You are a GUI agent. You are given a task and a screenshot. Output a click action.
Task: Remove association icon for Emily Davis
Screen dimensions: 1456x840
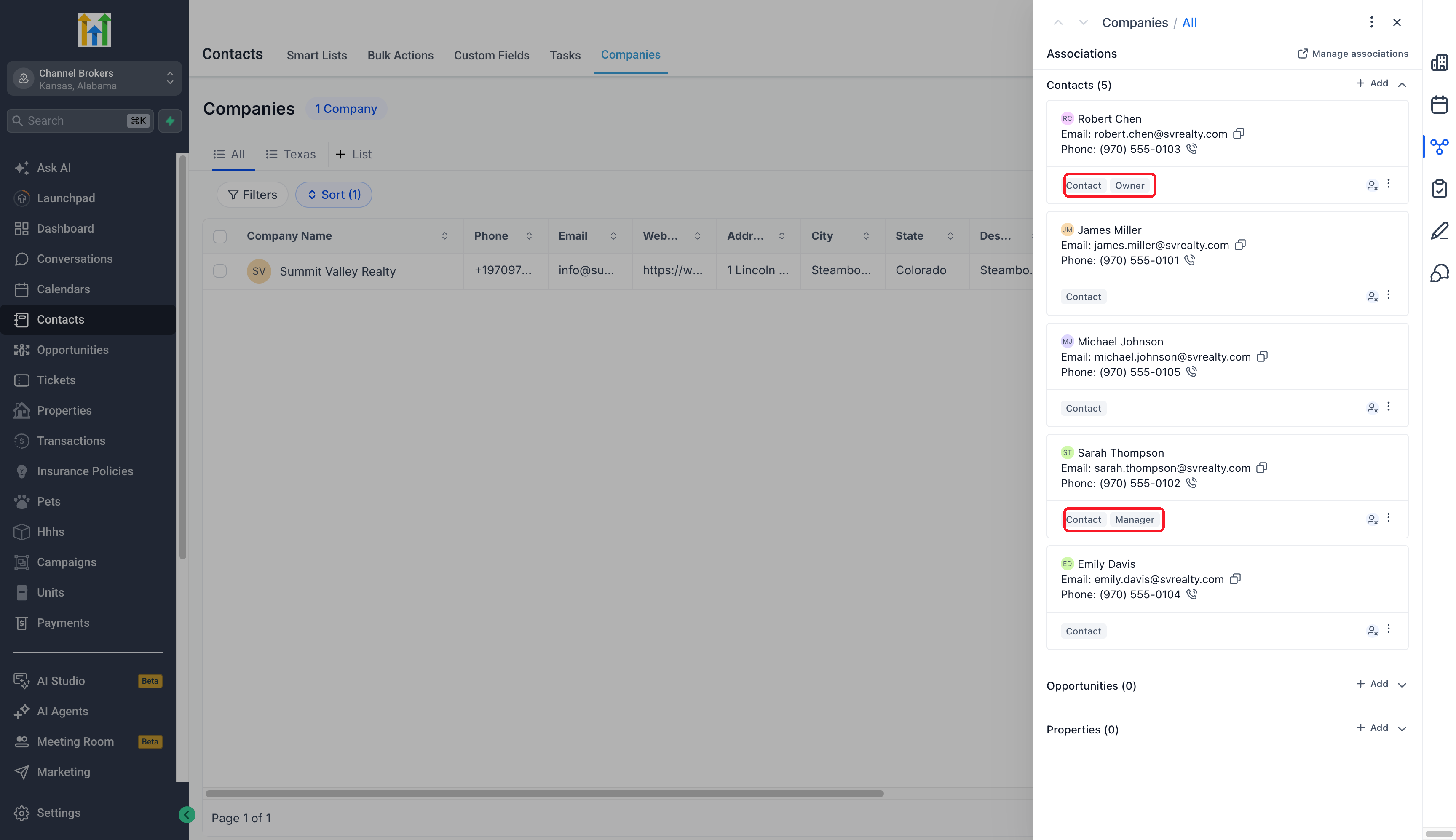click(x=1372, y=631)
